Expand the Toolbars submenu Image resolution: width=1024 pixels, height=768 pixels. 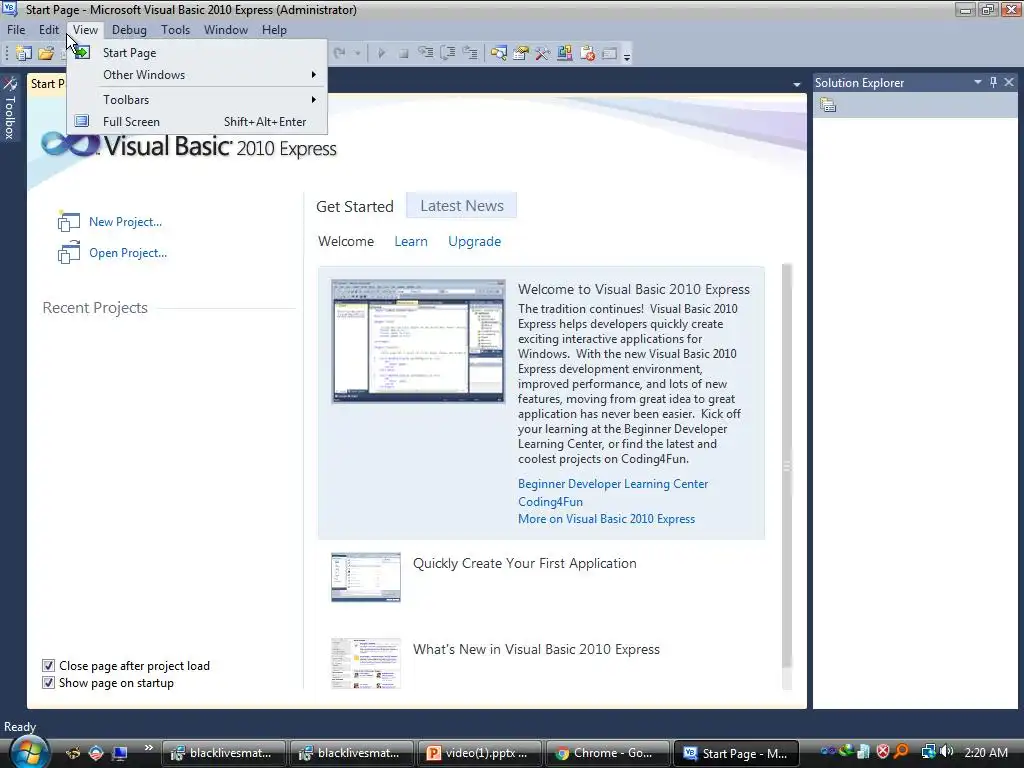coord(197,99)
